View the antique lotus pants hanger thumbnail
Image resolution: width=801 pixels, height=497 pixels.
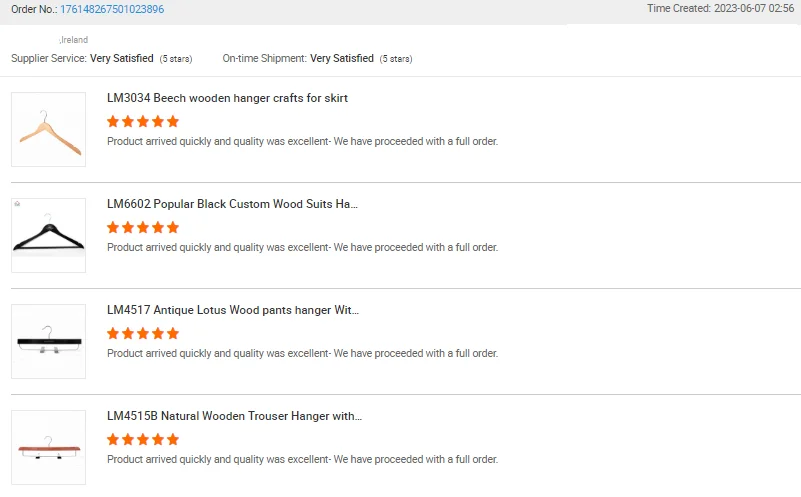coord(48,342)
